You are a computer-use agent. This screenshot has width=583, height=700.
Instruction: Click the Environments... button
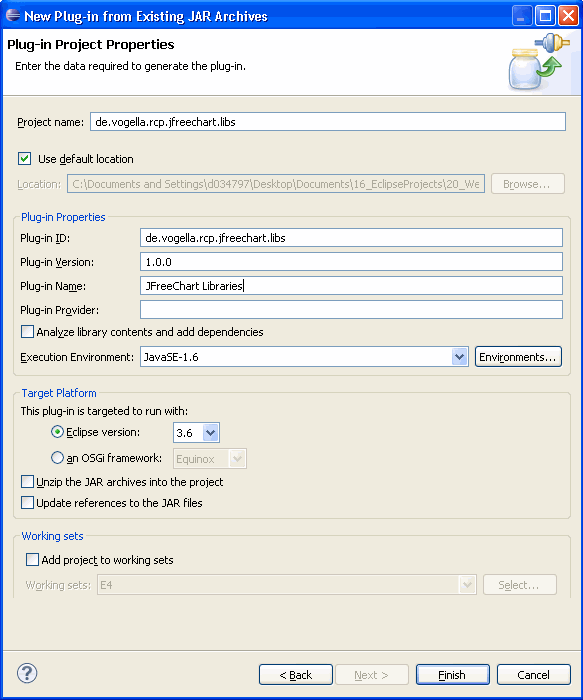click(x=518, y=357)
